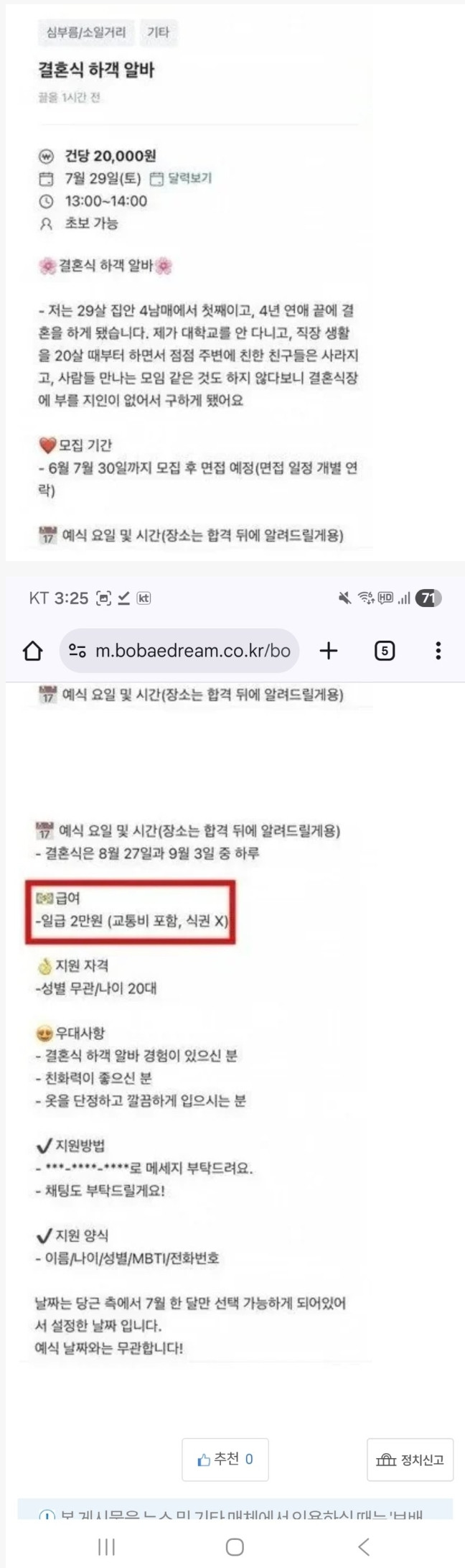Tap the site info icon in address bar
This screenshot has height=1568, width=465.
(77, 651)
